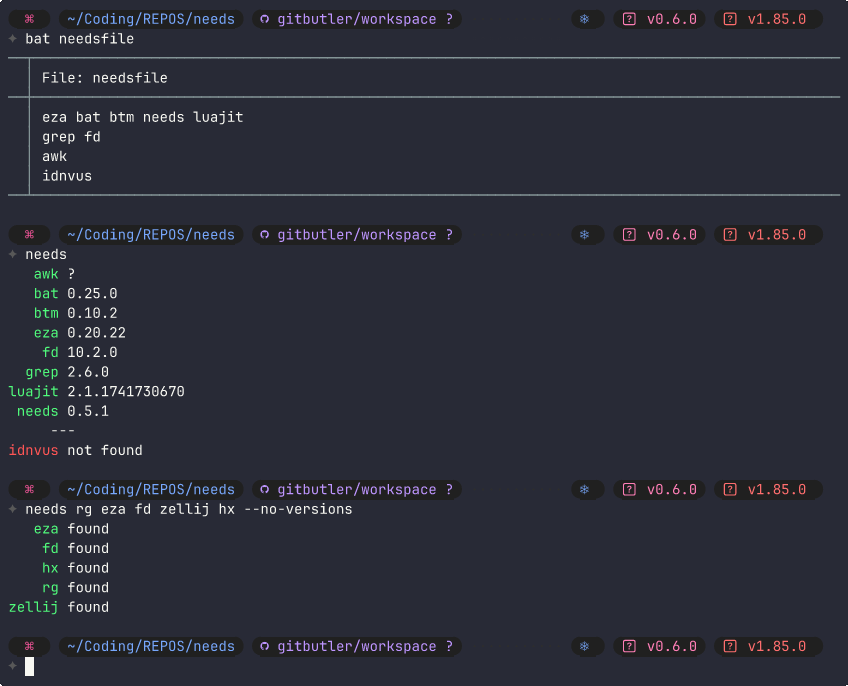The height and width of the screenshot is (686, 848).
Task: Click the macOS command icon in the first prompt
Action: pyautogui.click(x=28, y=18)
